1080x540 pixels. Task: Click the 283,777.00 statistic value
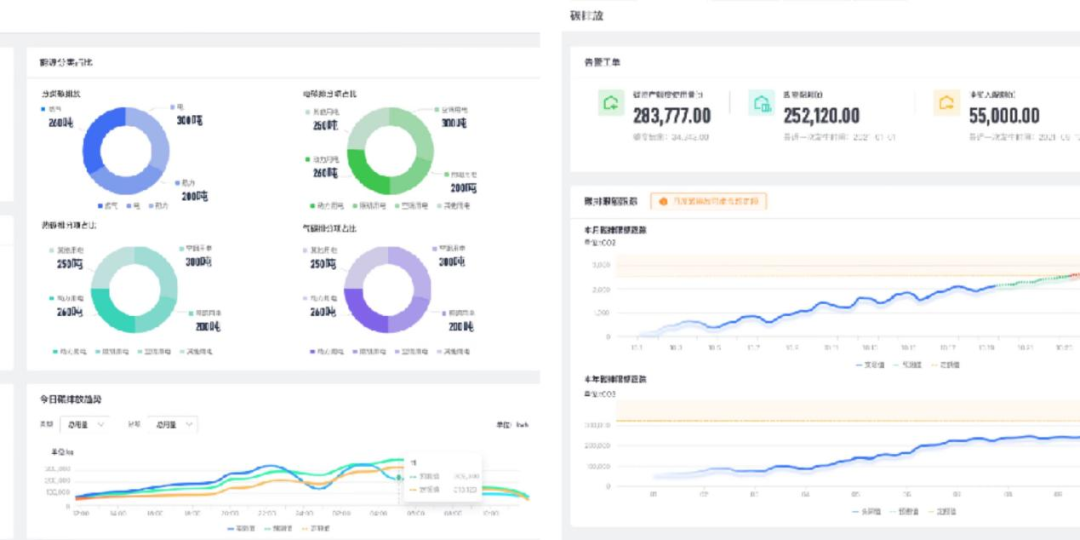coord(671,116)
